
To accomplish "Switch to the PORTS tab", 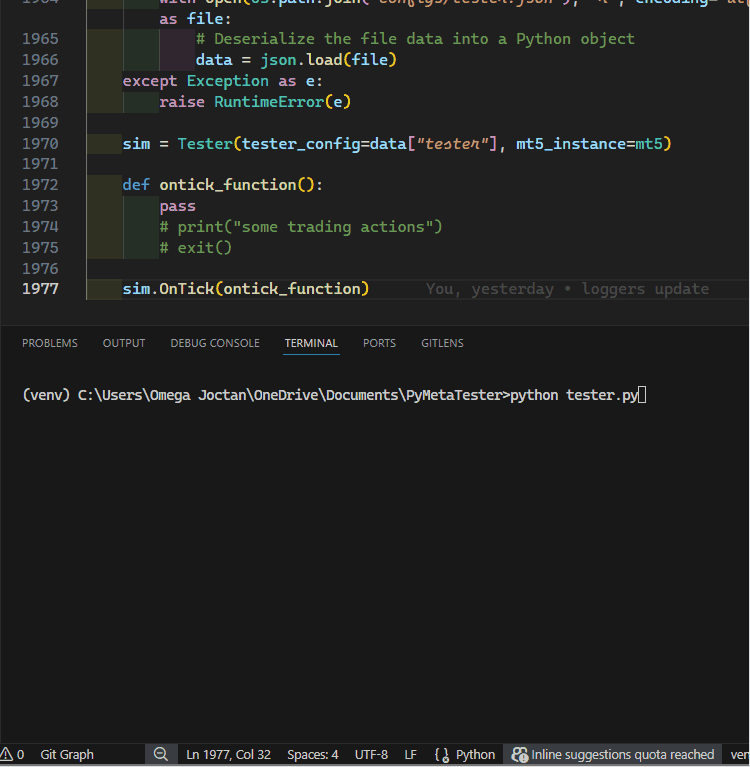I will coord(379,343).
